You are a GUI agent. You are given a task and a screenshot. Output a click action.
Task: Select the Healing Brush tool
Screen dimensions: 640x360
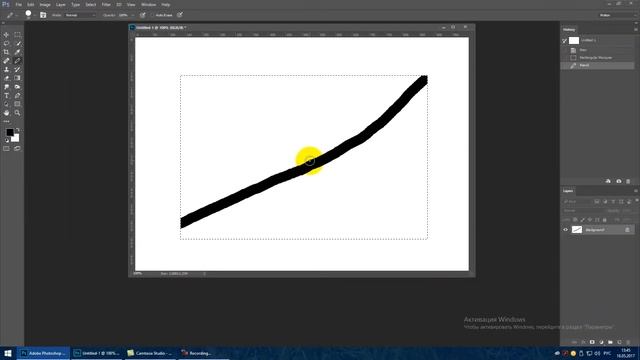pyautogui.click(x=6, y=61)
